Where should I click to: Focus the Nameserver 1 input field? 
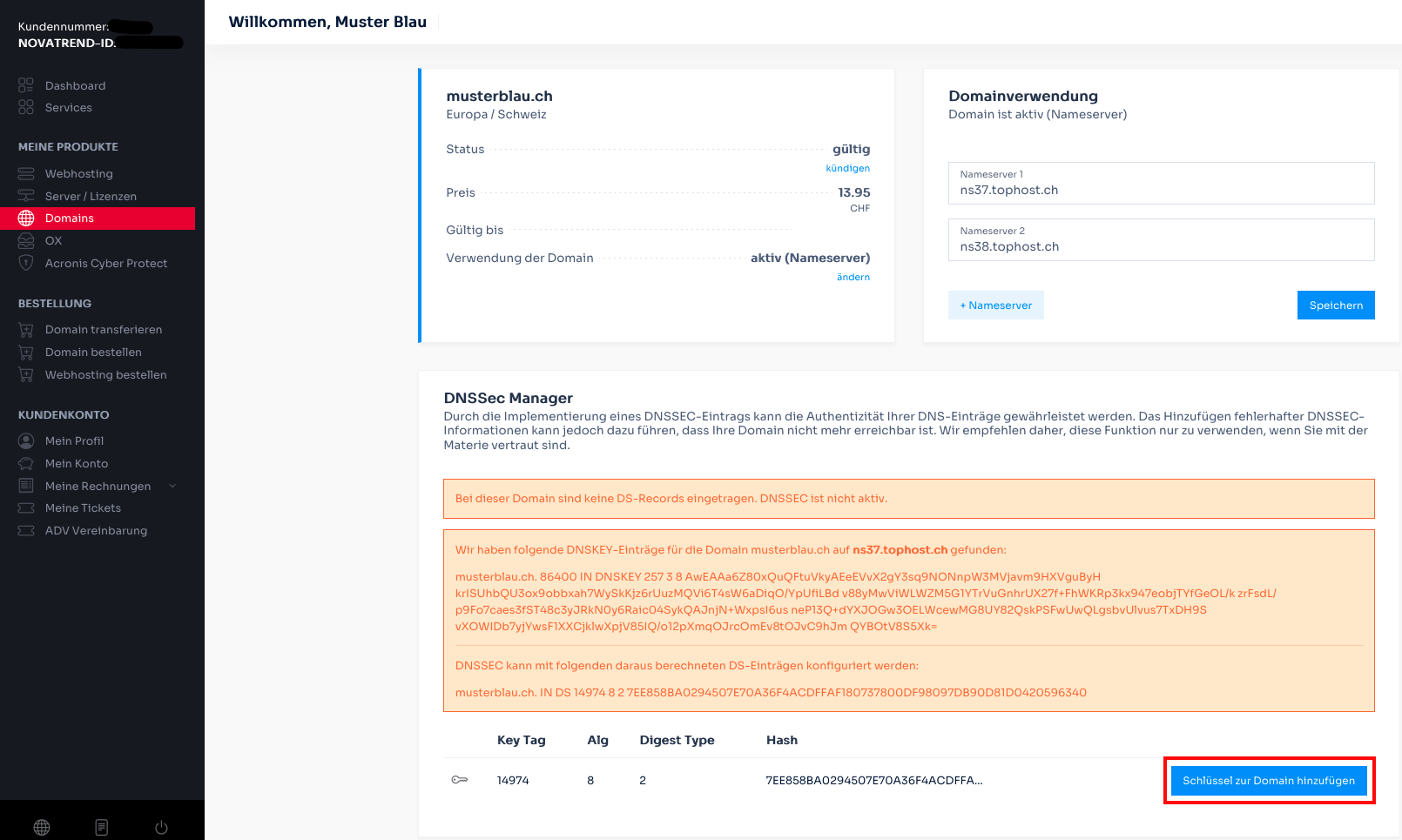tap(1161, 190)
